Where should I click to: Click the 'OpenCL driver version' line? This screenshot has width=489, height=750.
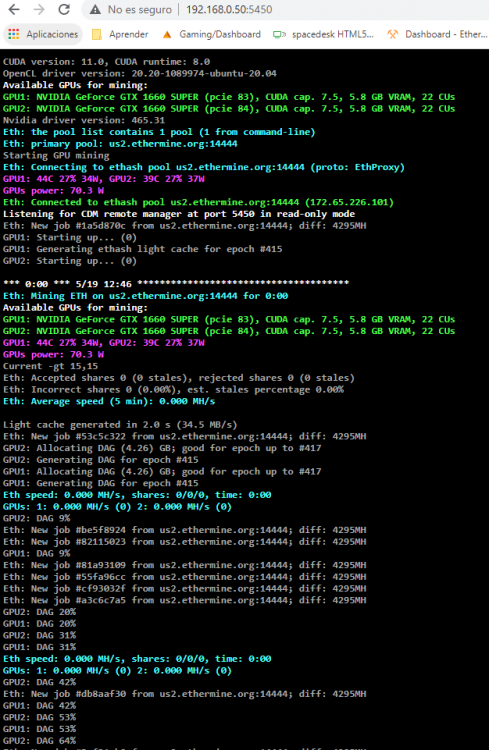coord(140,74)
